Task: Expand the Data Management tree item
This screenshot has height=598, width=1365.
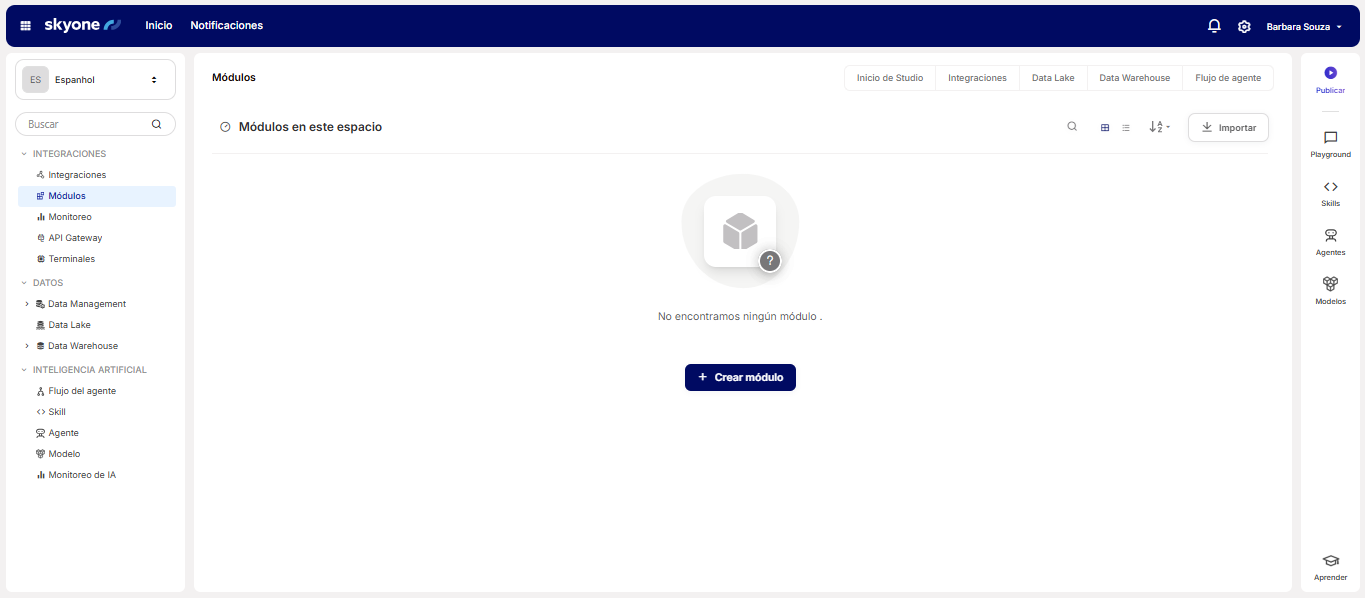Action: tap(27, 304)
